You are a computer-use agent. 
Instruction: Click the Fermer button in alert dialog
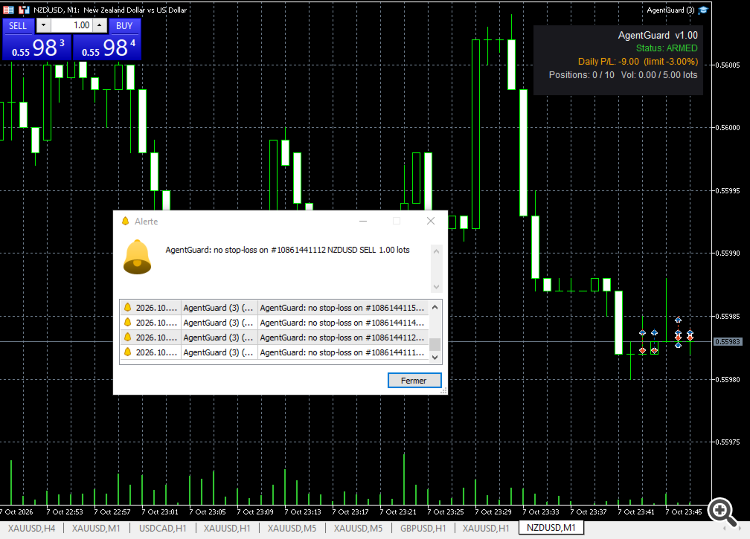click(x=414, y=381)
